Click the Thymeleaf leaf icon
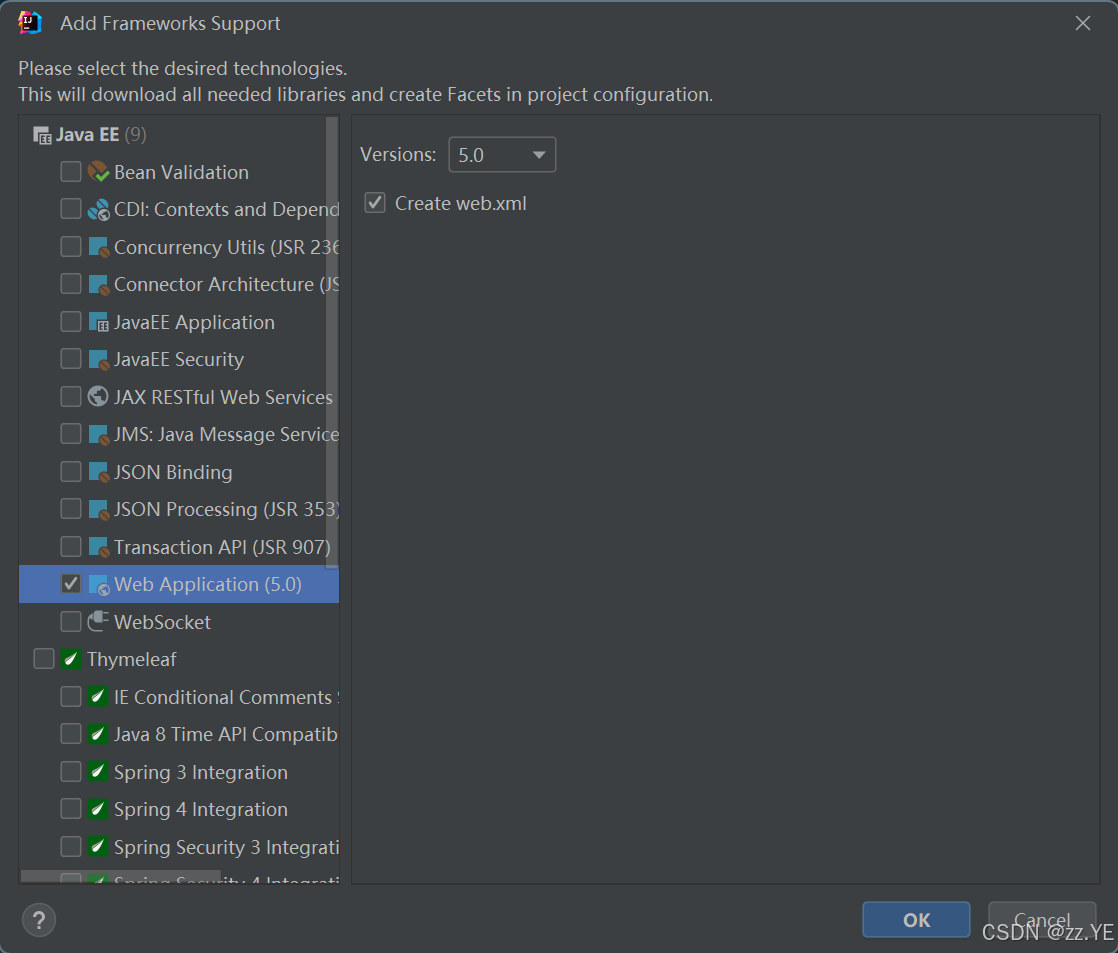Image resolution: width=1118 pixels, height=953 pixels. click(71, 659)
